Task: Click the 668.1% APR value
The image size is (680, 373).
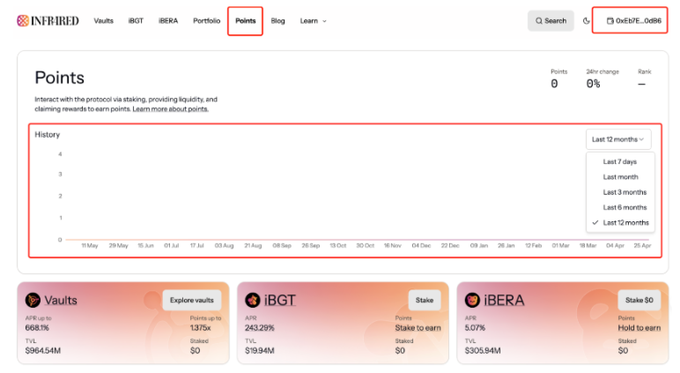Action: tap(37, 328)
